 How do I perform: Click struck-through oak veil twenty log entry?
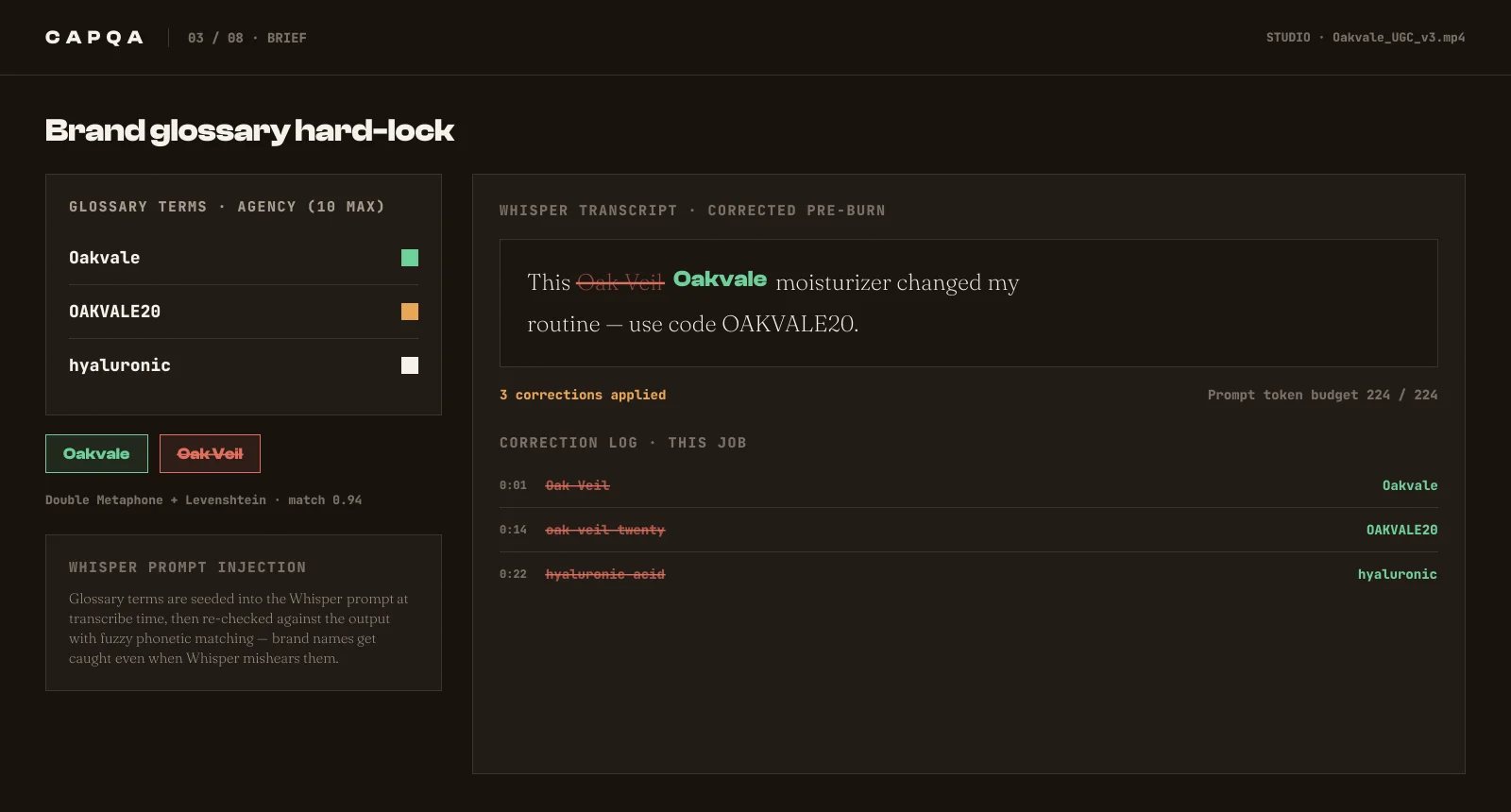tap(605, 530)
